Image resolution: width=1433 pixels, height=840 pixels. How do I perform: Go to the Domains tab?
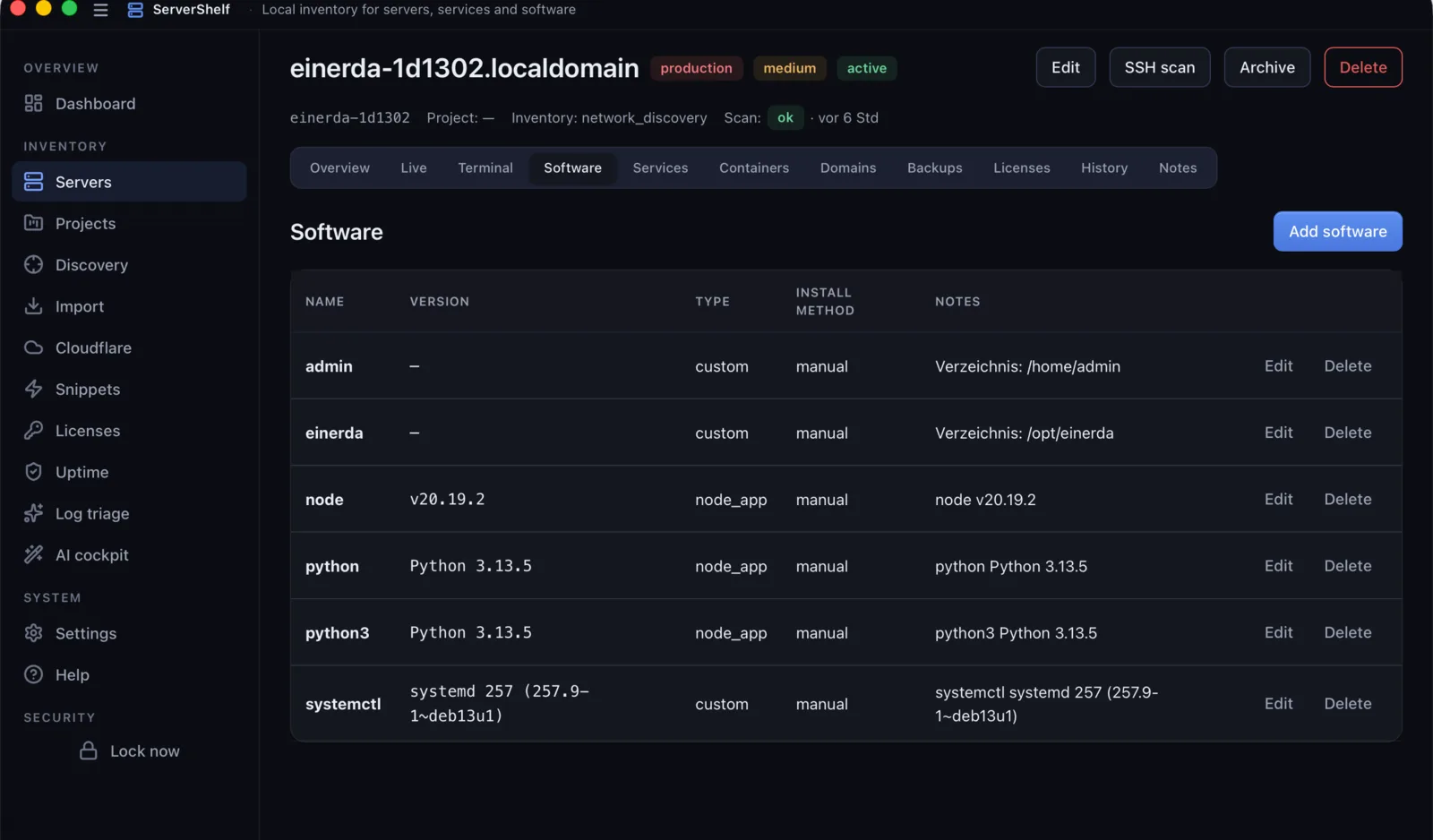click(848, 168)
